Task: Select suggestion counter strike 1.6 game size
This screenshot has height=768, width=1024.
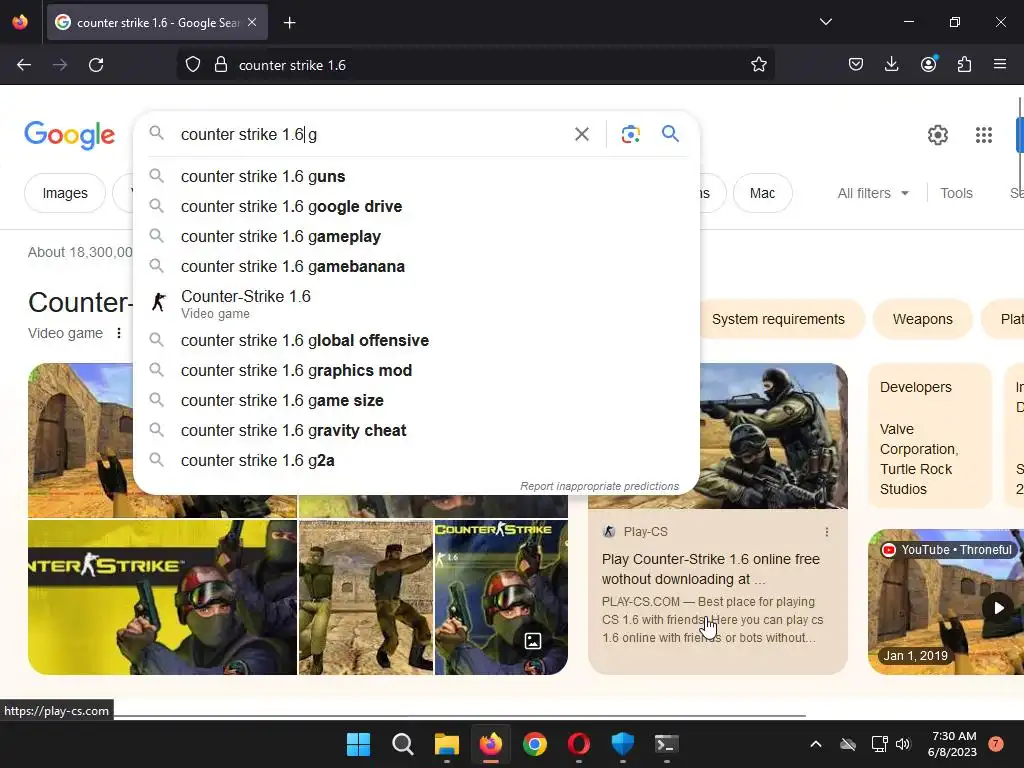Action: pyautogui.click(x=416, y=400)
